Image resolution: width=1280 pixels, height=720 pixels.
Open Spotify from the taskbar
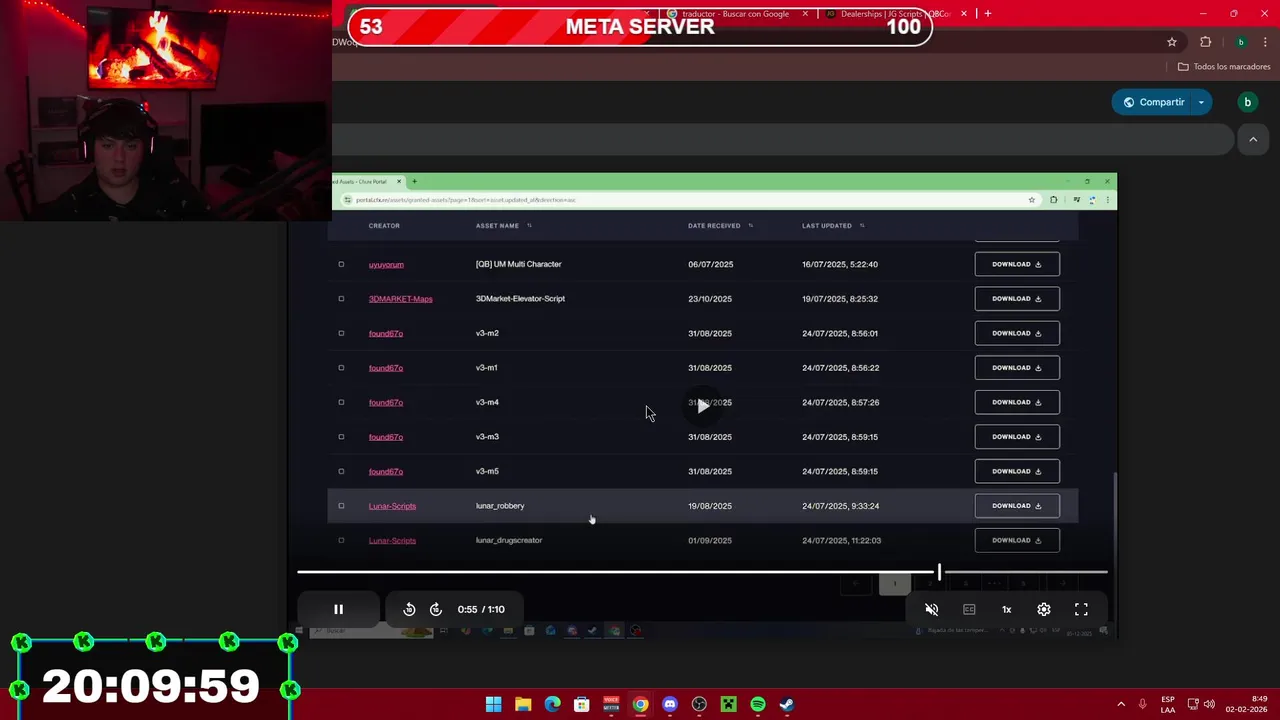pos(758,705)
